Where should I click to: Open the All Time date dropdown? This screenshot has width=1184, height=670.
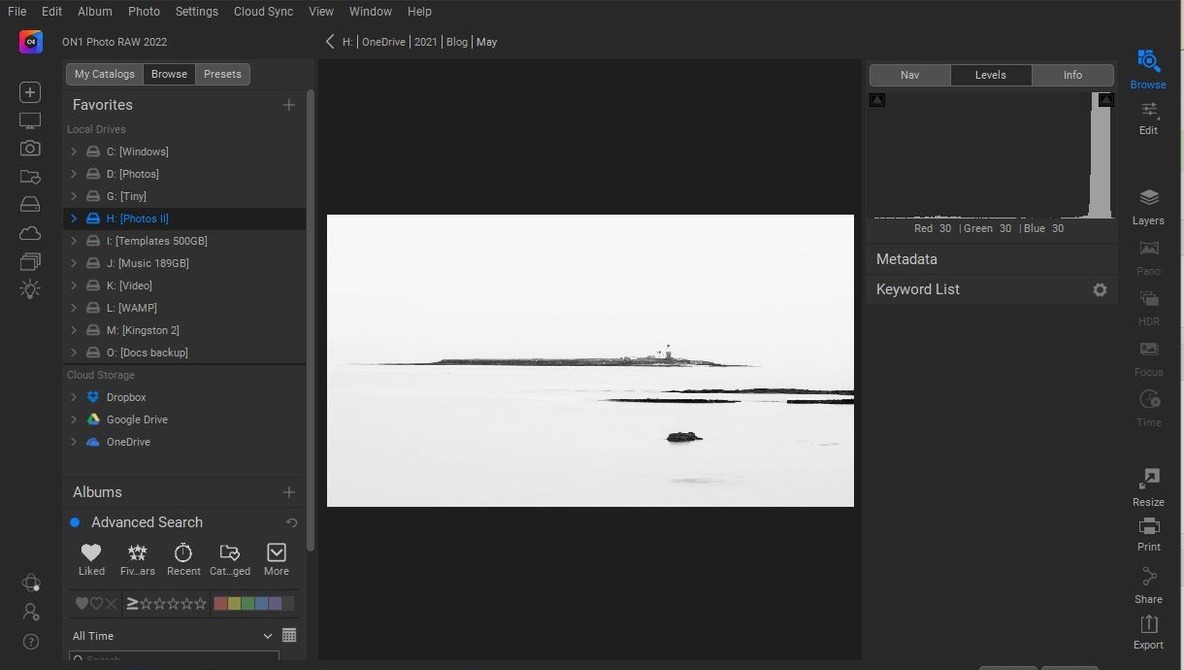coord(172,636)
